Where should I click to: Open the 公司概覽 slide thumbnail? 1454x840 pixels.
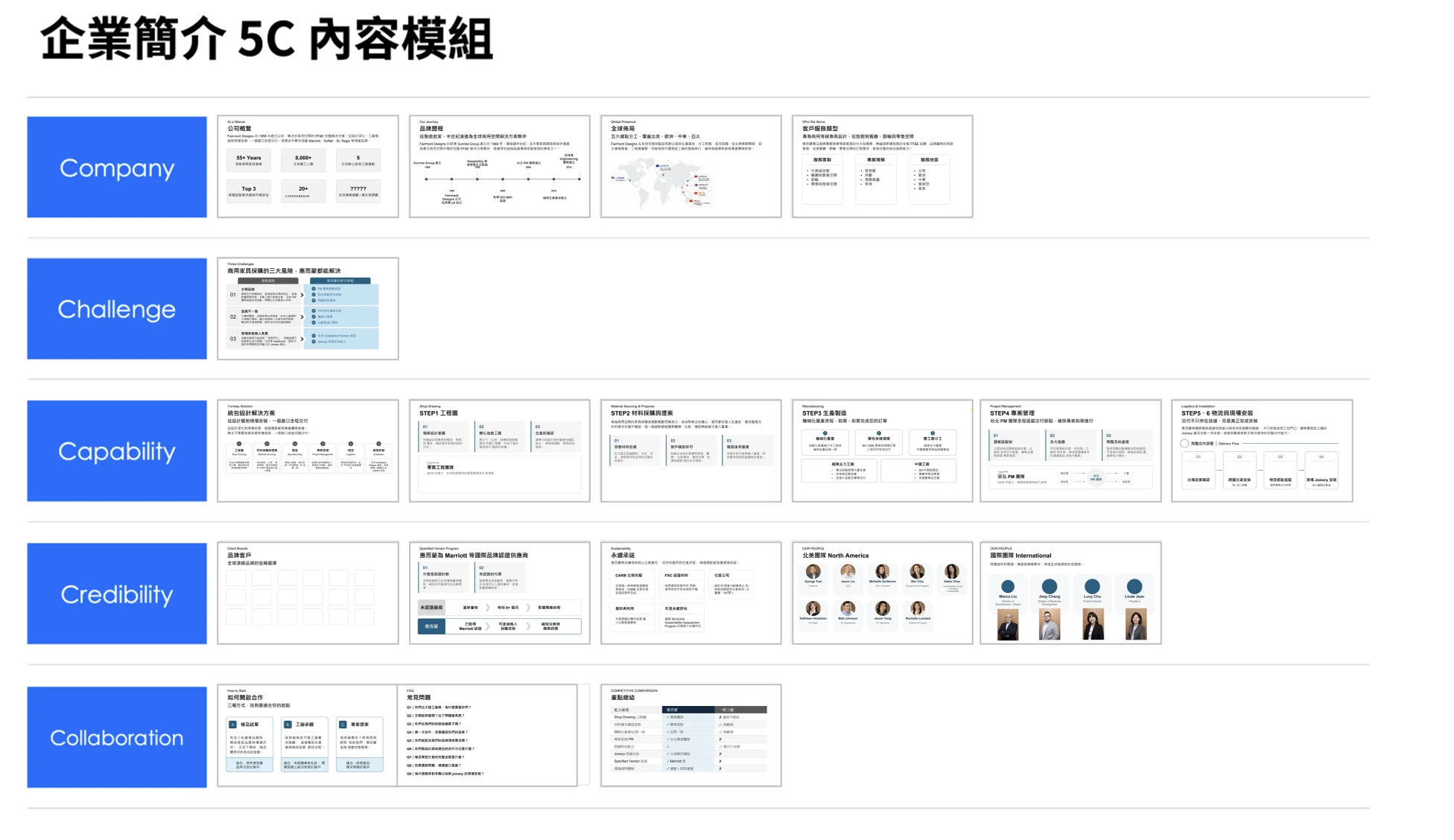(x=308, y=167)
